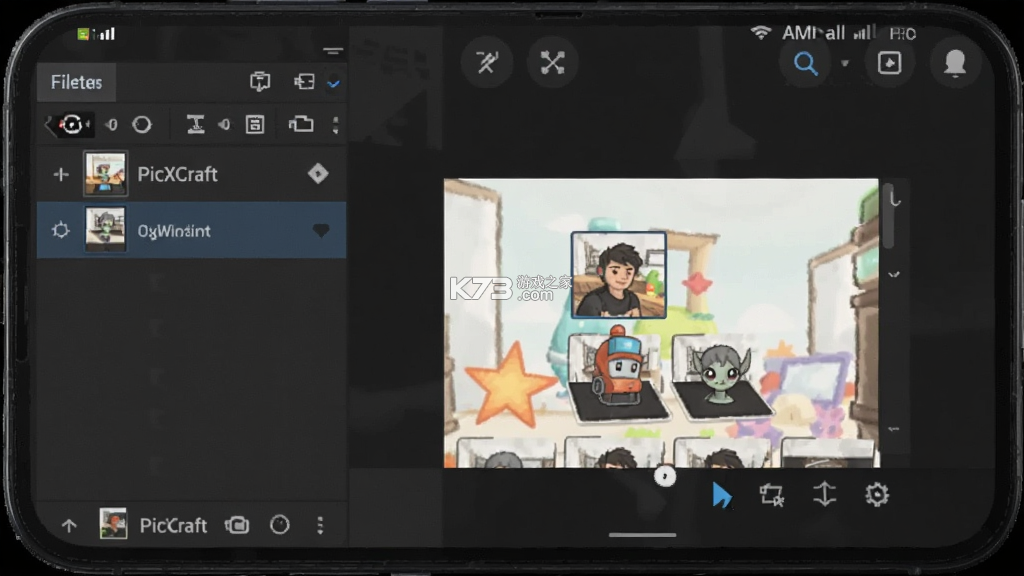Click the folder icon in panel toolbar
The height and width of the screenshot is (576, 1024).
(x=301, y=124)
